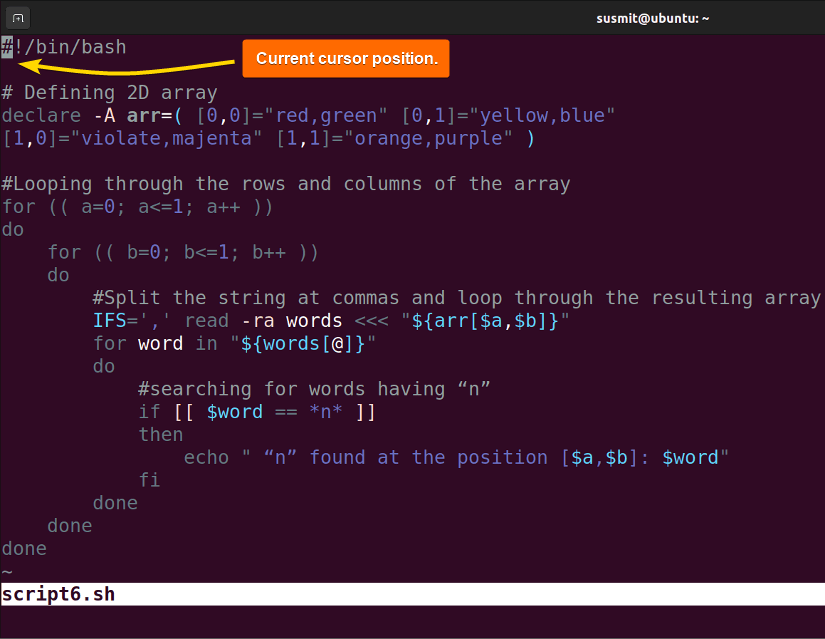Image resolution: width=825 pixels, height=639 pixels.
Task: Click the 'read -ra words' text
Action: [263, 321]
